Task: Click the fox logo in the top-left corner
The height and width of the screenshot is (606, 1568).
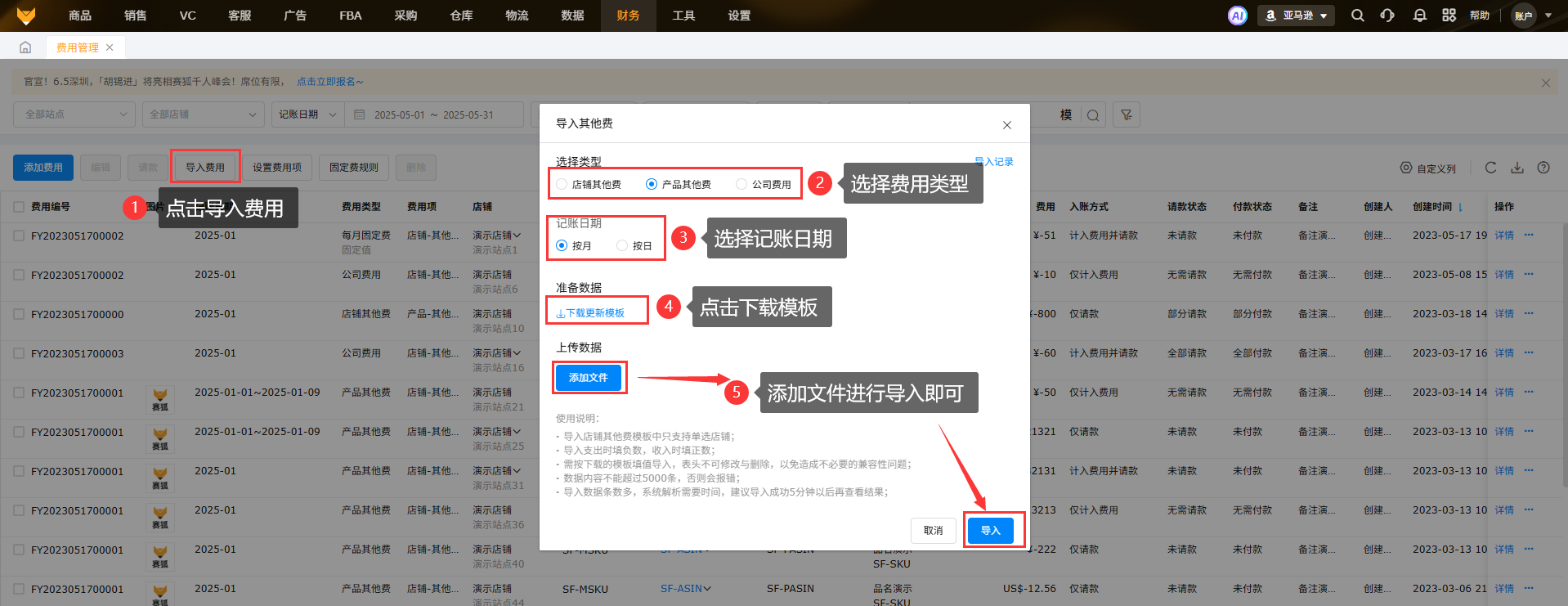Action: (25, 16)
